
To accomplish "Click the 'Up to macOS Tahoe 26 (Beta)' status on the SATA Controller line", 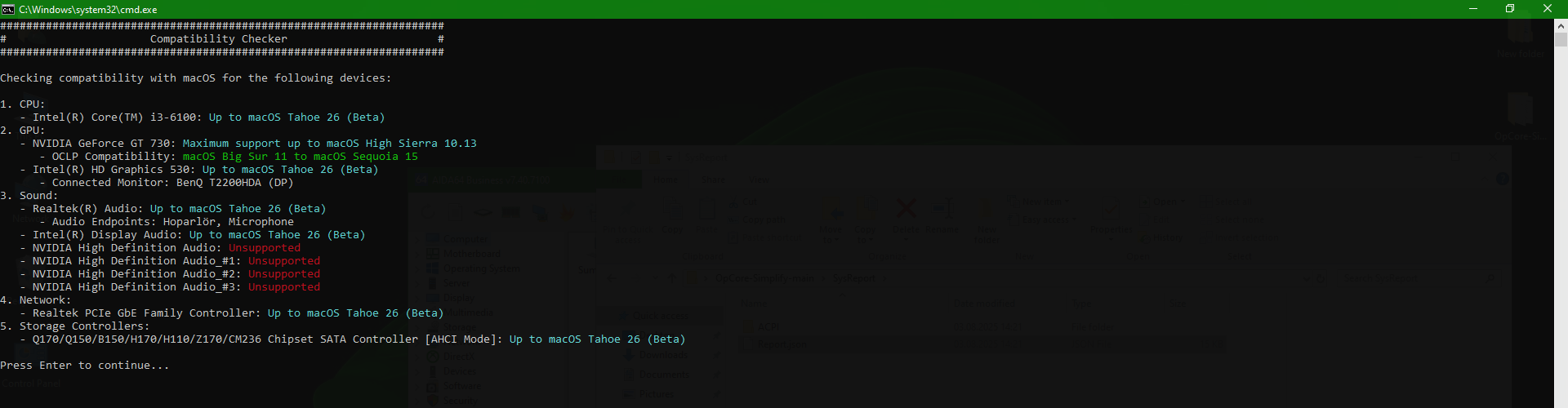I will (598, 339).
